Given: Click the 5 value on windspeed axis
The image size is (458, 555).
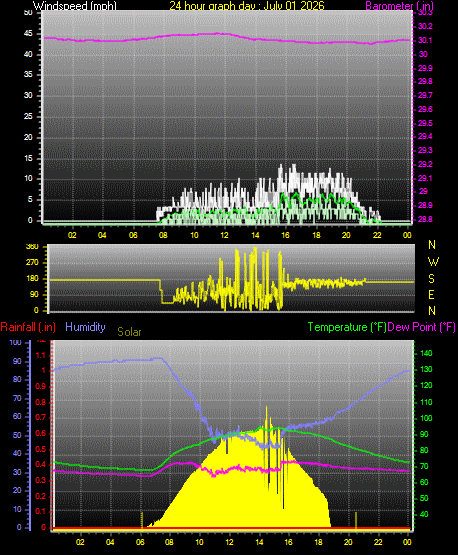Looking at the screenshot, I should tap(30, 199).
